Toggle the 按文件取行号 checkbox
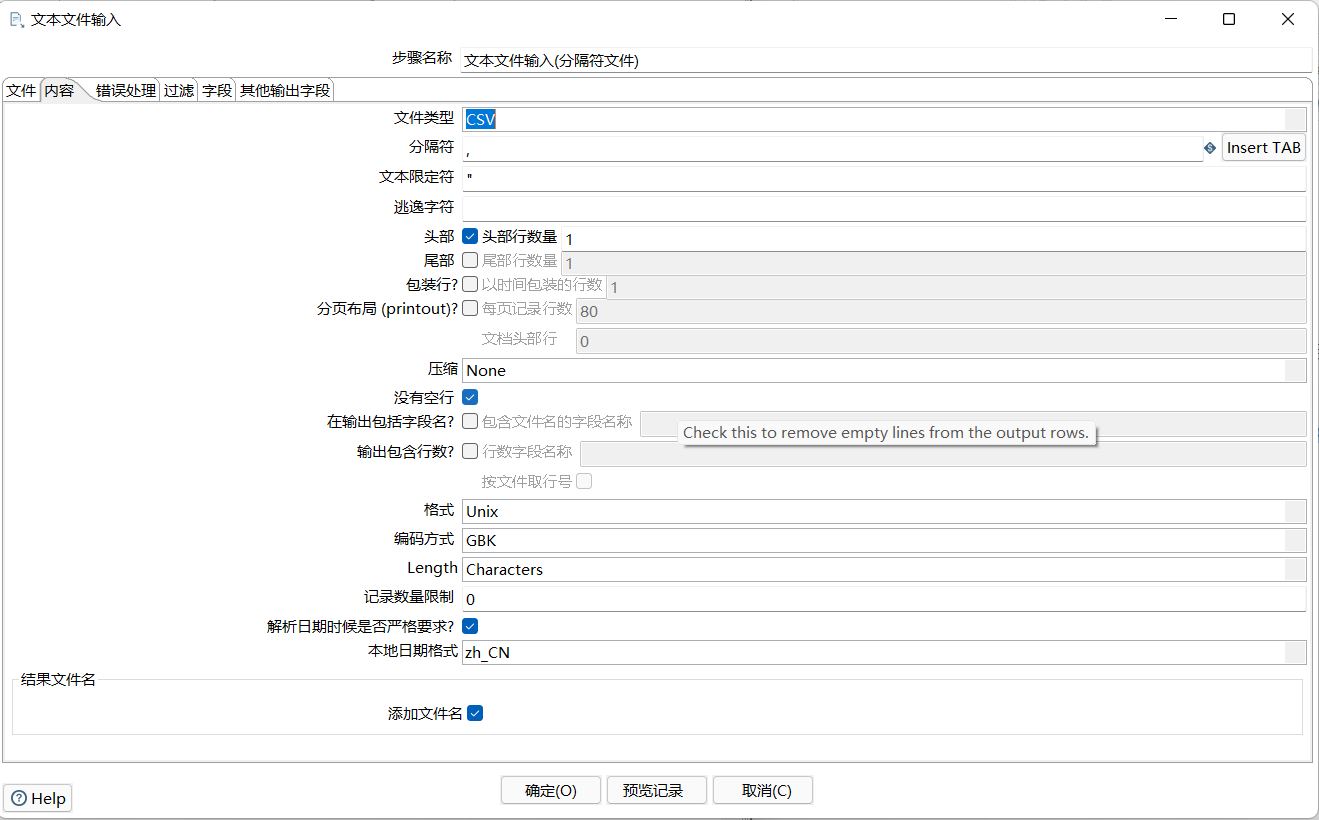The height and width of the screenshot is (820, 1319). point(584,481)
